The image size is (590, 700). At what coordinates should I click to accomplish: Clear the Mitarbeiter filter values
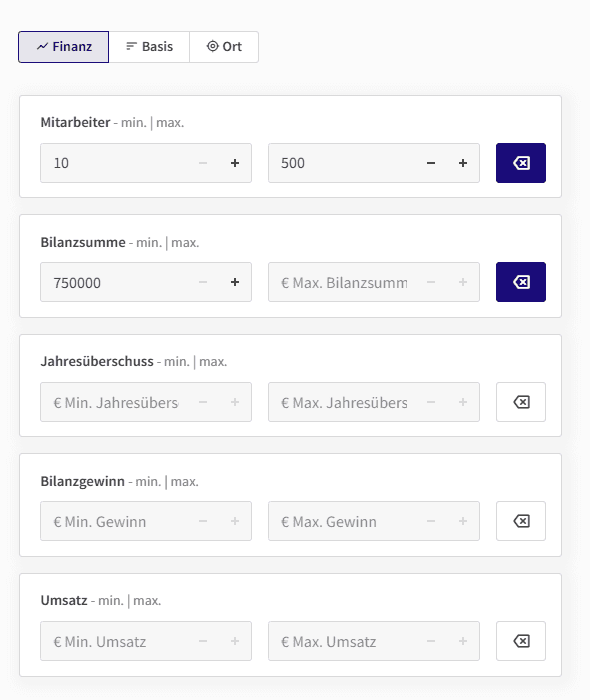(x=520, y=163)
